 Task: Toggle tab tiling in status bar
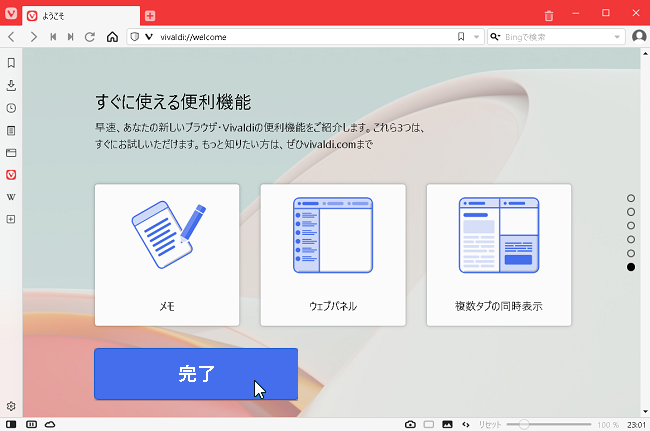click(32, 424)
